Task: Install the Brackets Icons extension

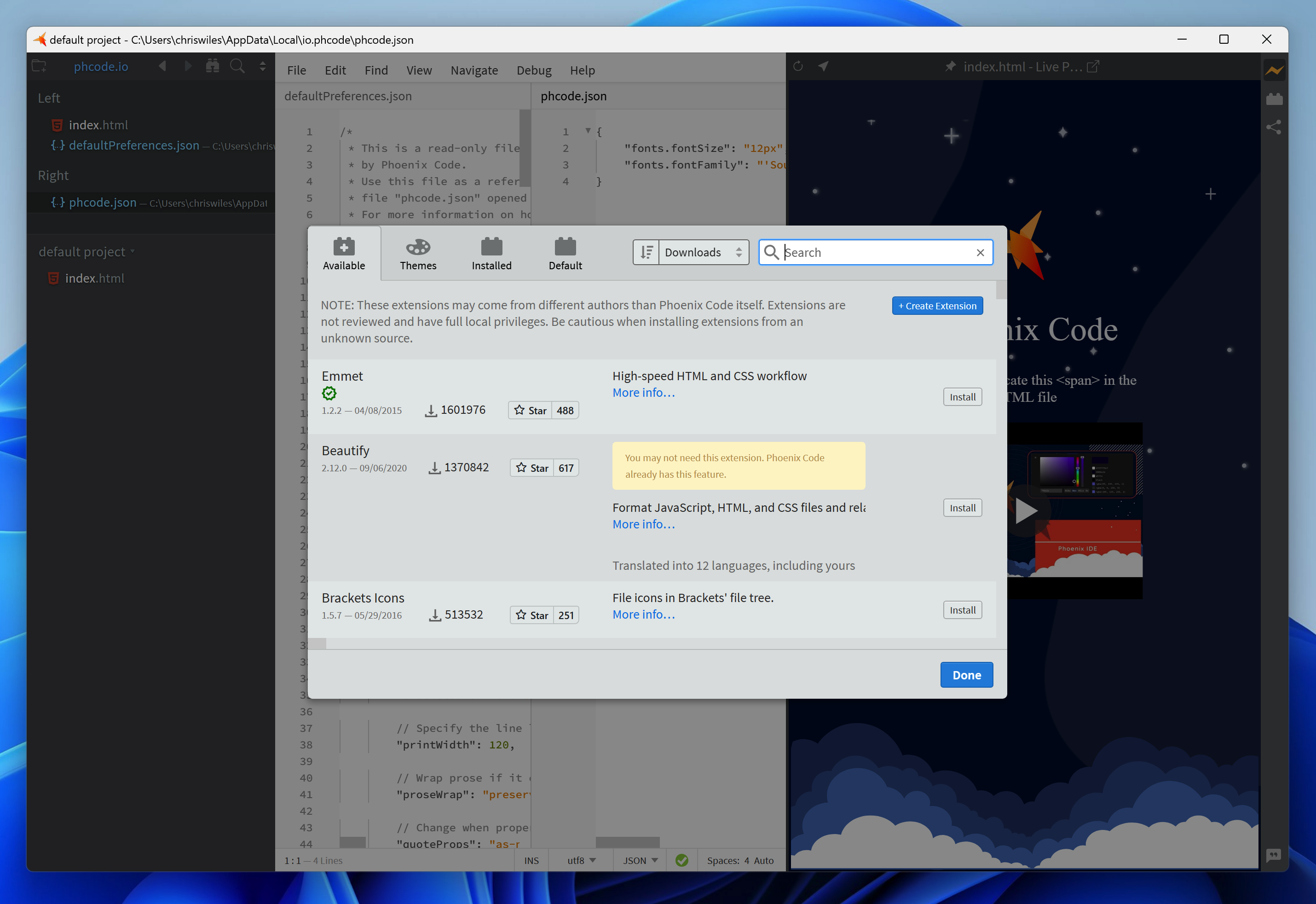Action: (x=962, y=610)
